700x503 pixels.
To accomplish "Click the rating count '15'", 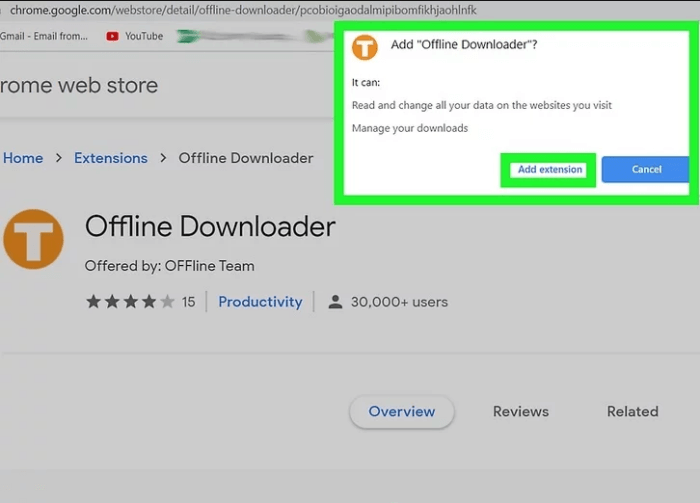I will click(x=188, y=302).
